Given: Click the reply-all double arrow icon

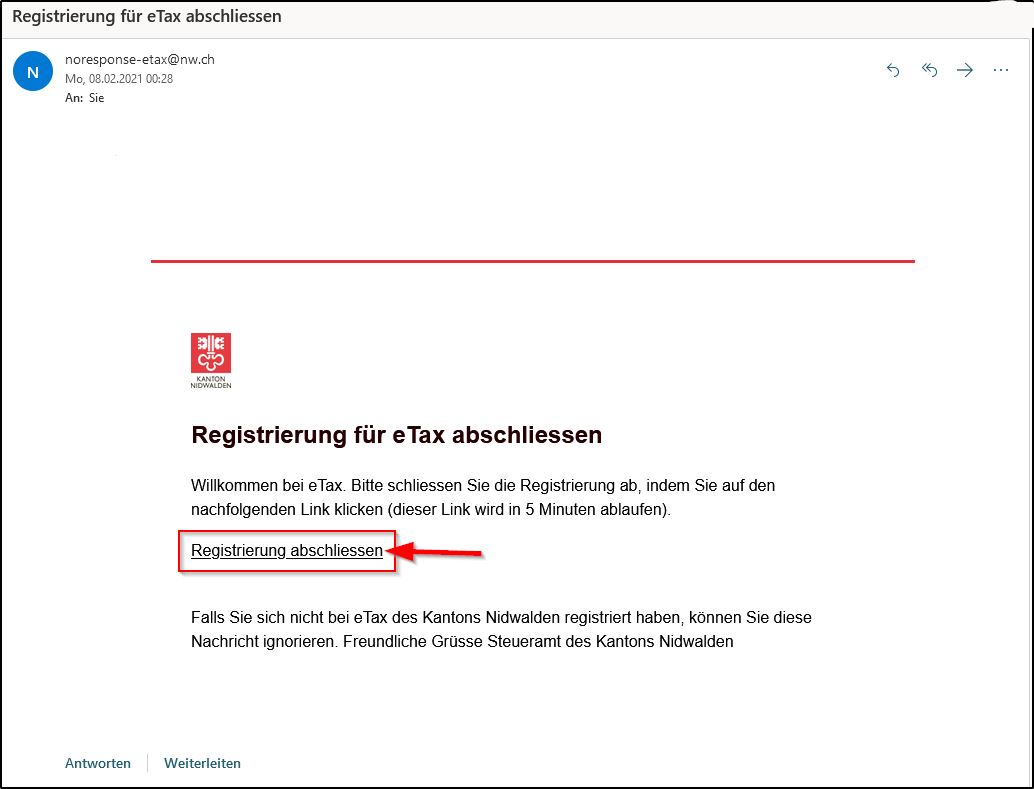Looking at the screenshot, I should 929,70.
